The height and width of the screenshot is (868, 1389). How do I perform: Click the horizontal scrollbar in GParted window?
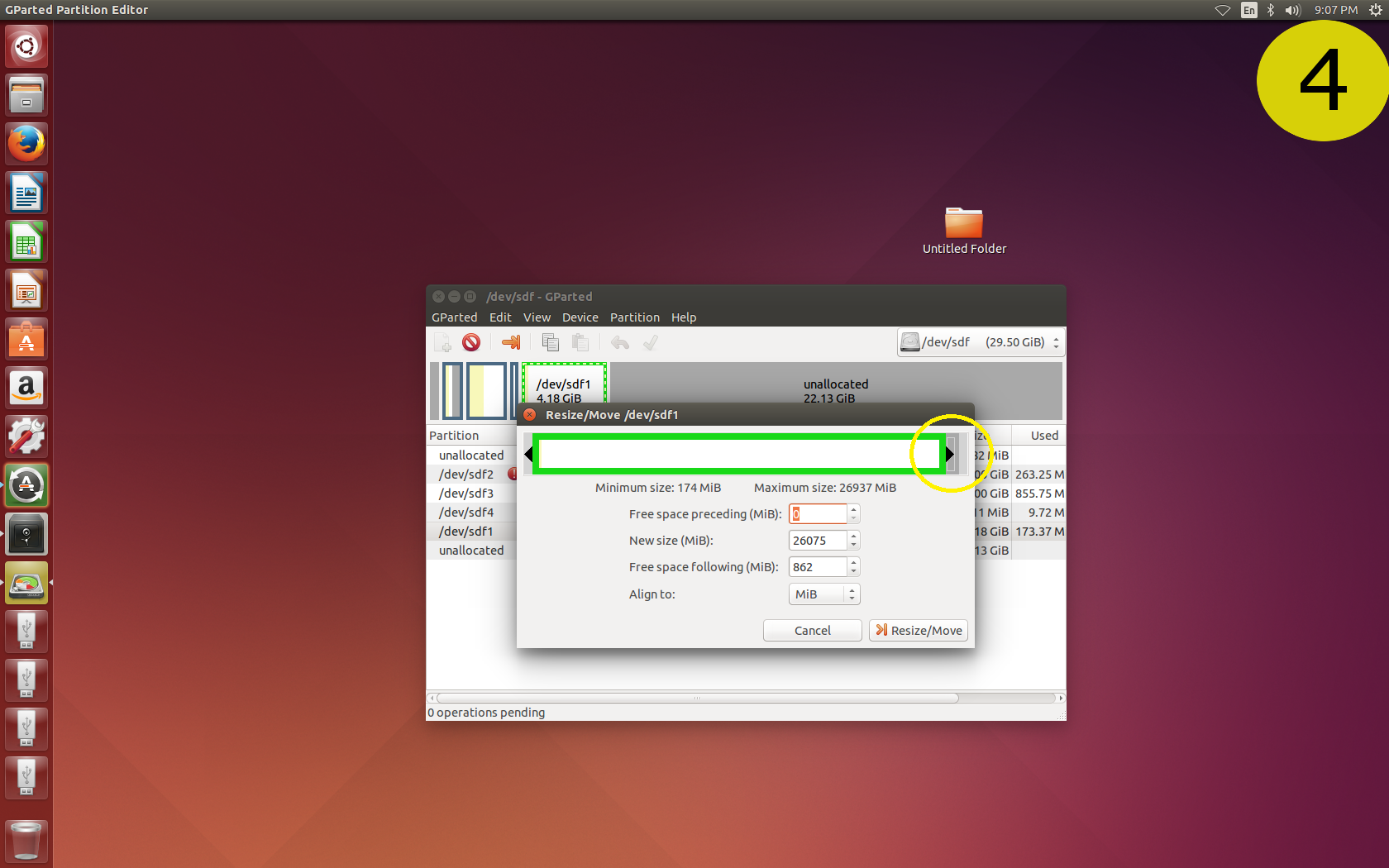[697, 699]
